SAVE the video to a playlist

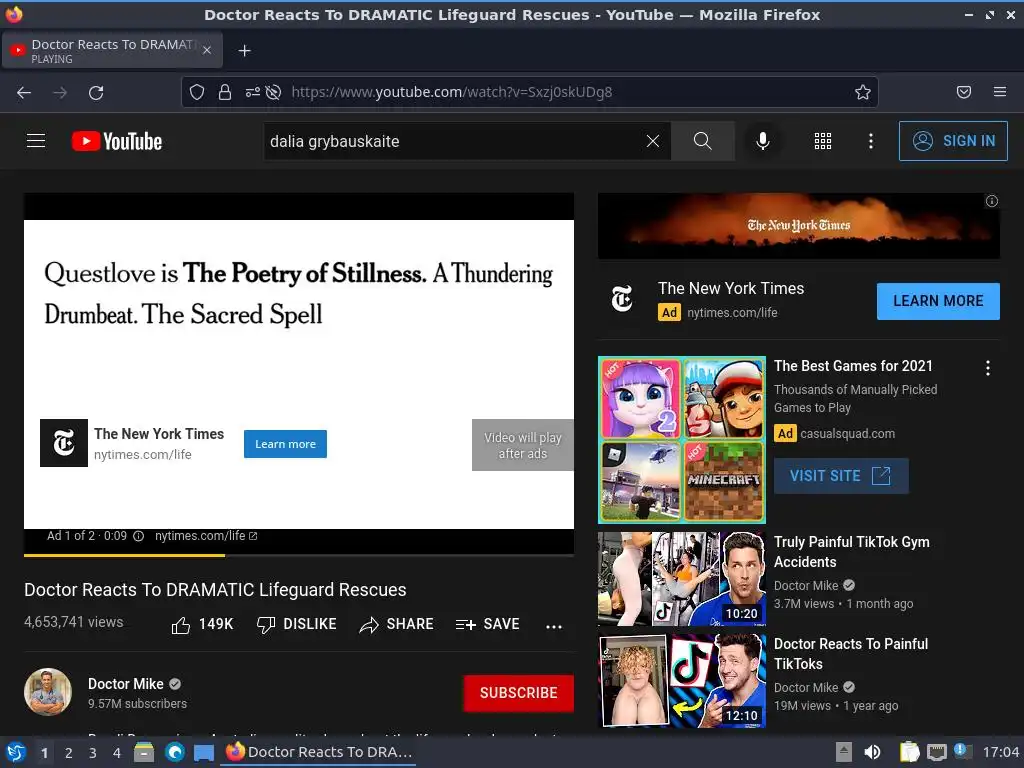coord(487,625)
